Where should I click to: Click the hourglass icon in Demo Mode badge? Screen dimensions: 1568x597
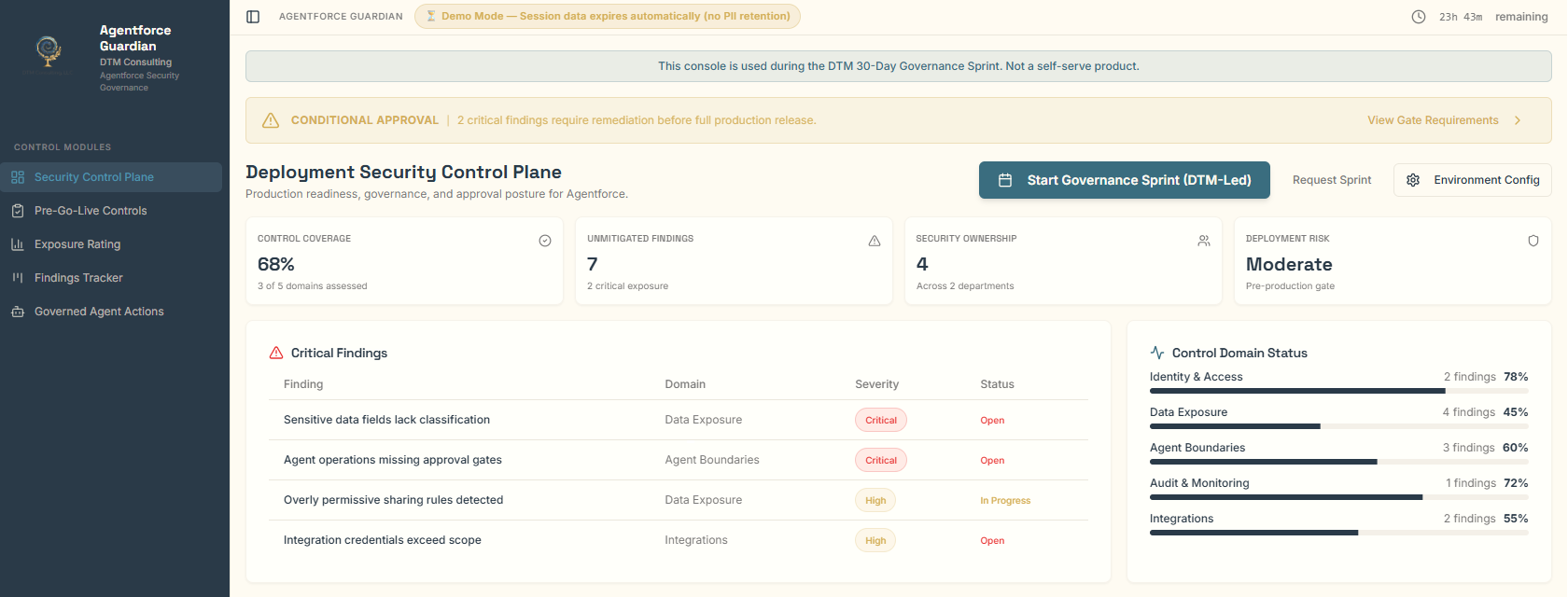431,17
